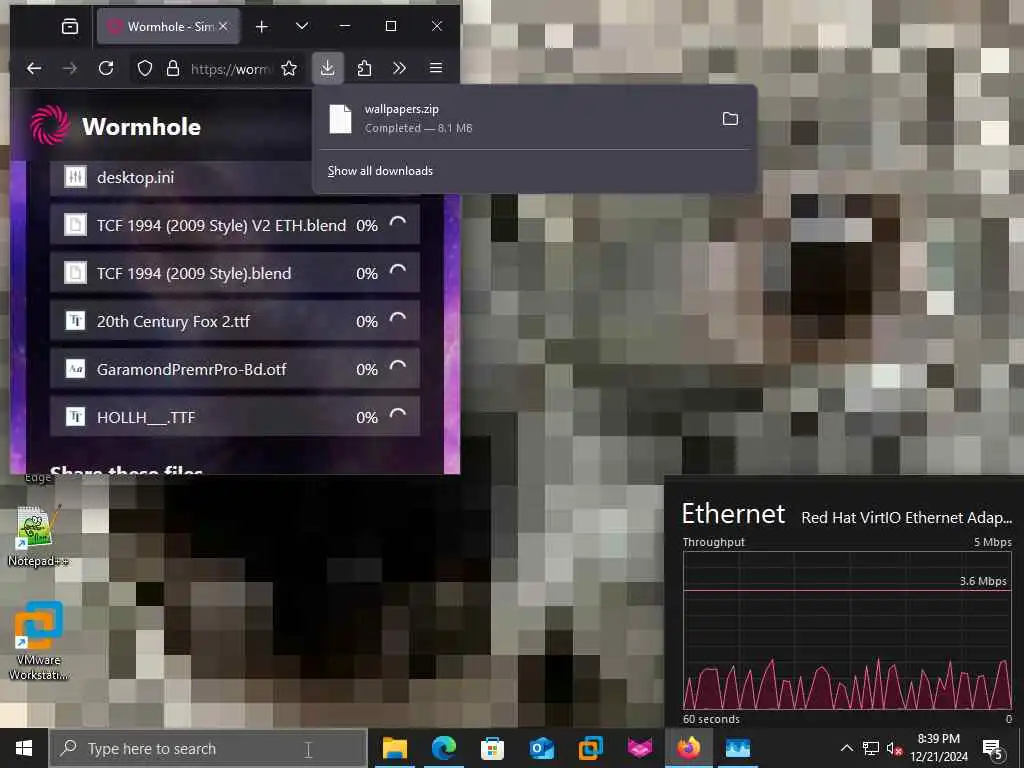Open Microsoft Store from taskbar
1024x768 pixels.
[492, 748]
